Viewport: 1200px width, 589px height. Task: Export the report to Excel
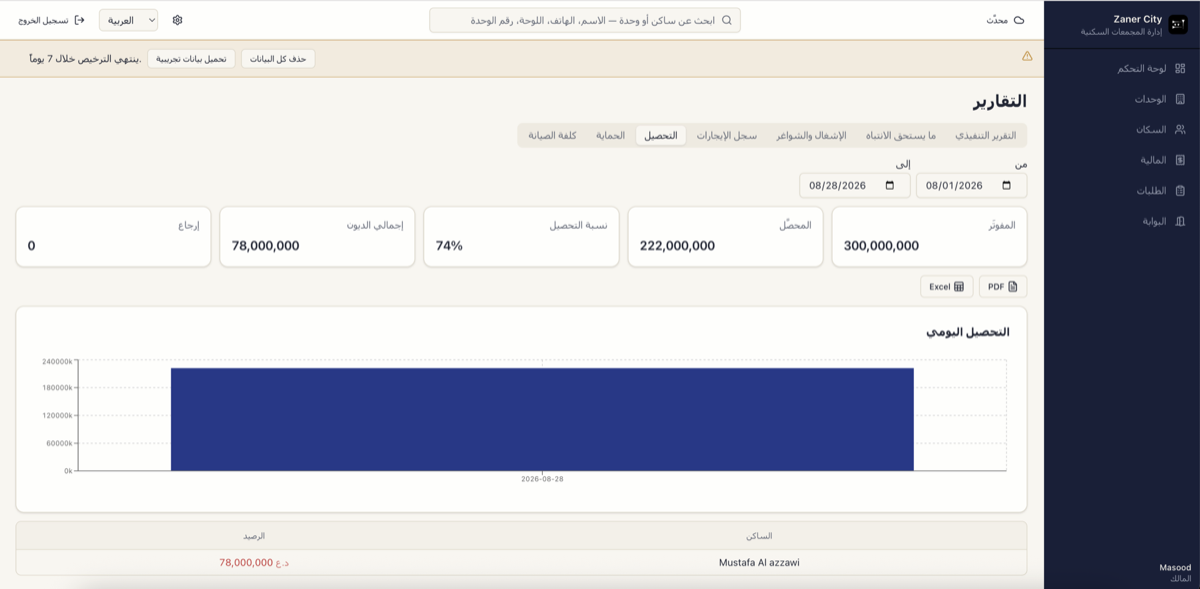coord(946,287)
